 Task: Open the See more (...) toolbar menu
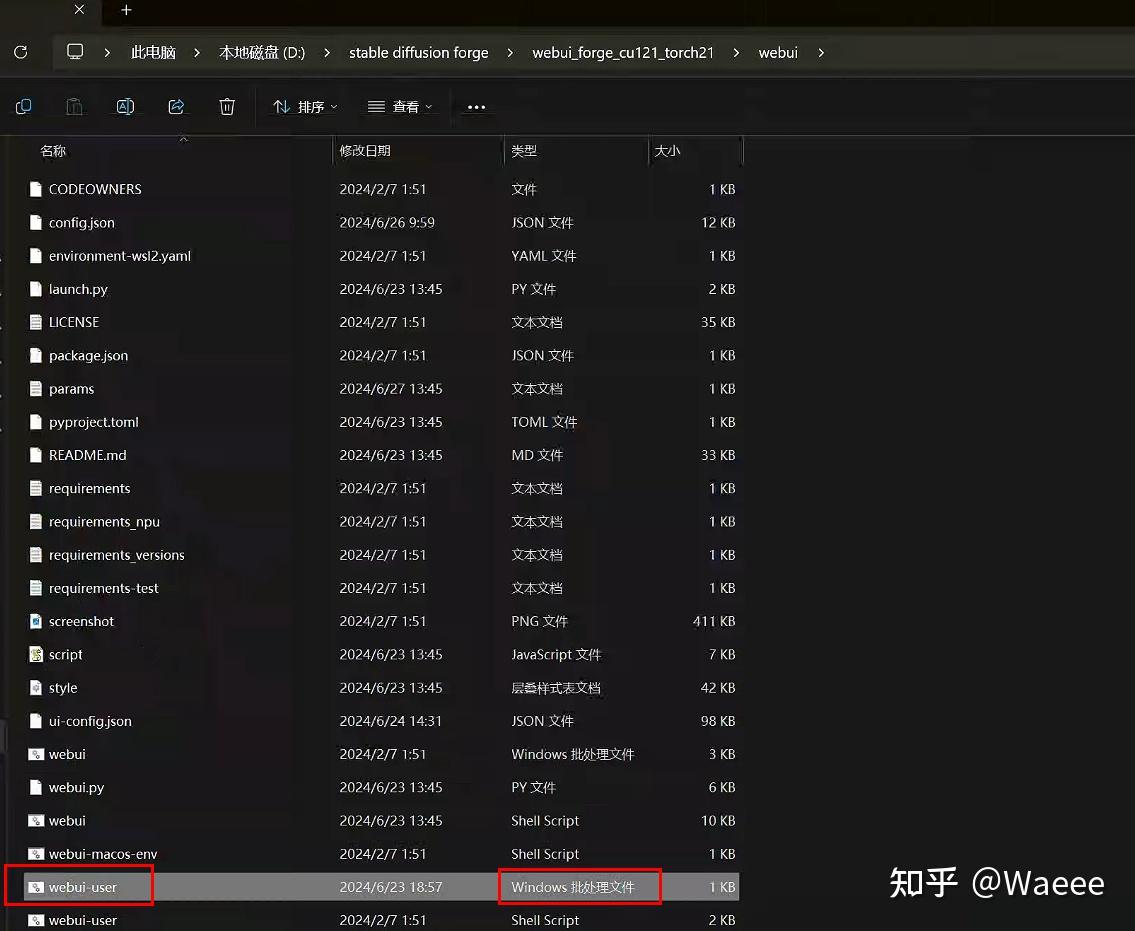click(x=476, y=107)
